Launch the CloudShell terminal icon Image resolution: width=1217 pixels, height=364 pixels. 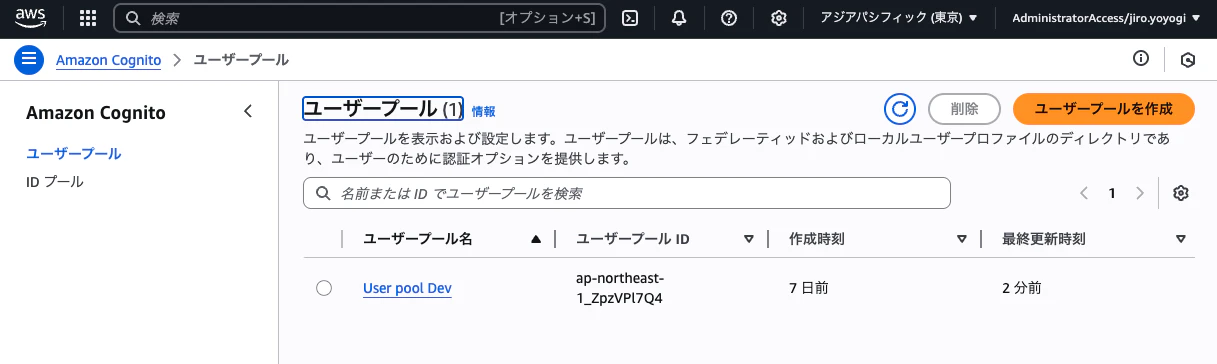coord(630,18)
